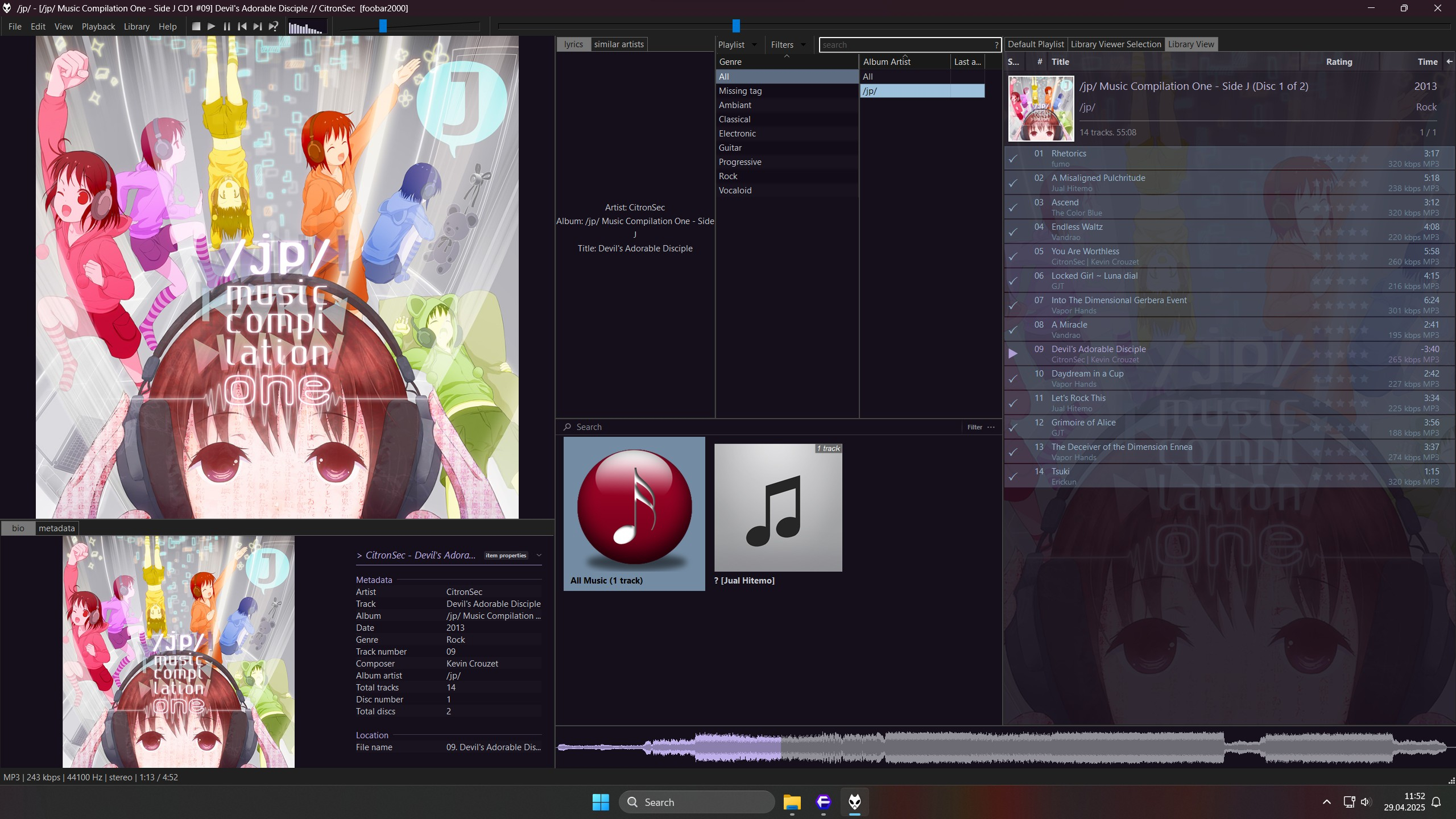Click the random playback icon
This screenshot has height=819, width=1456.
coord(274,26)
